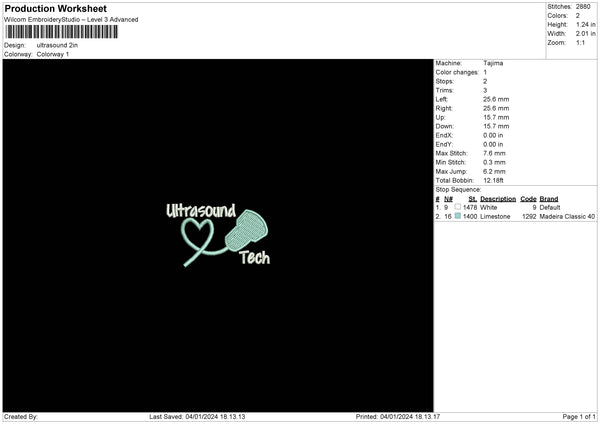Click the Width value '2.01 in'

point(586,34)
